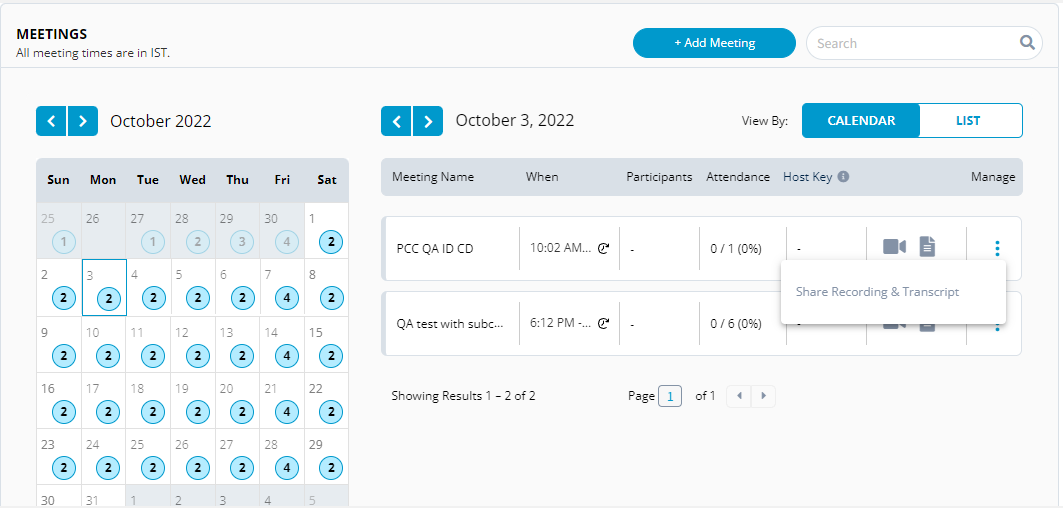Open the QA test with subc... meeting

point(449,324)
